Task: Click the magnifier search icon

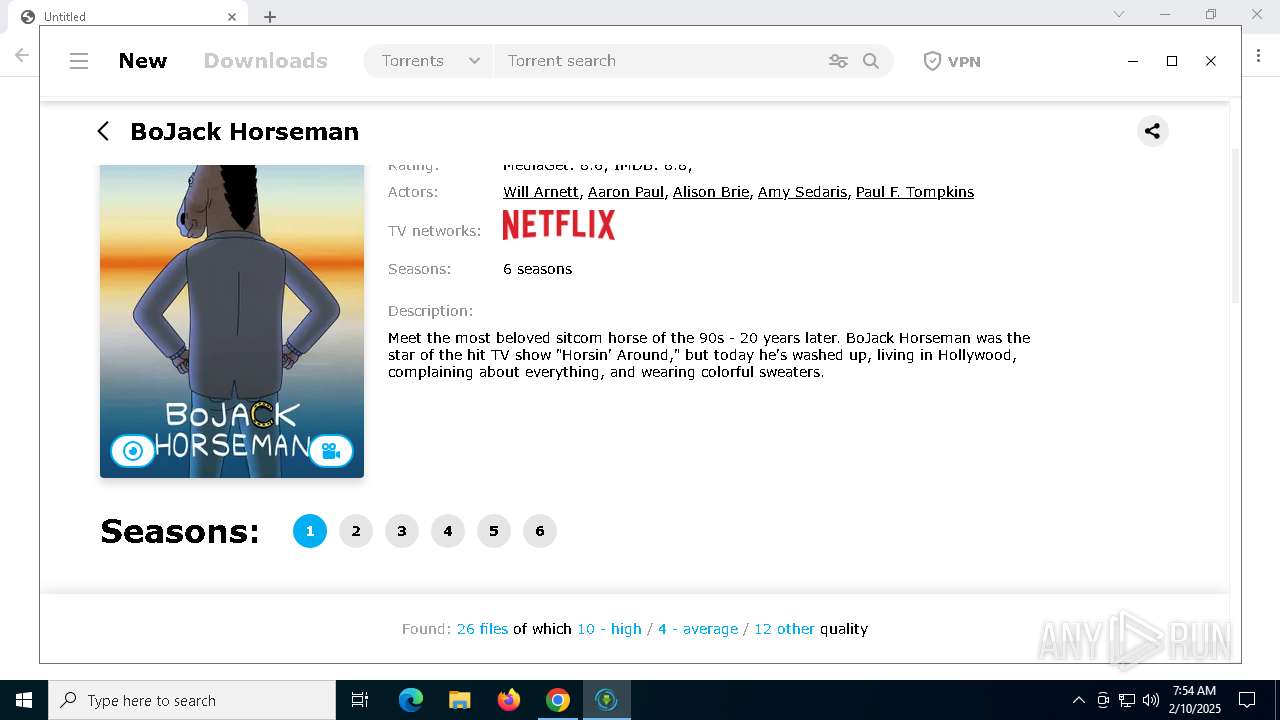Action: tap(871, 61)
